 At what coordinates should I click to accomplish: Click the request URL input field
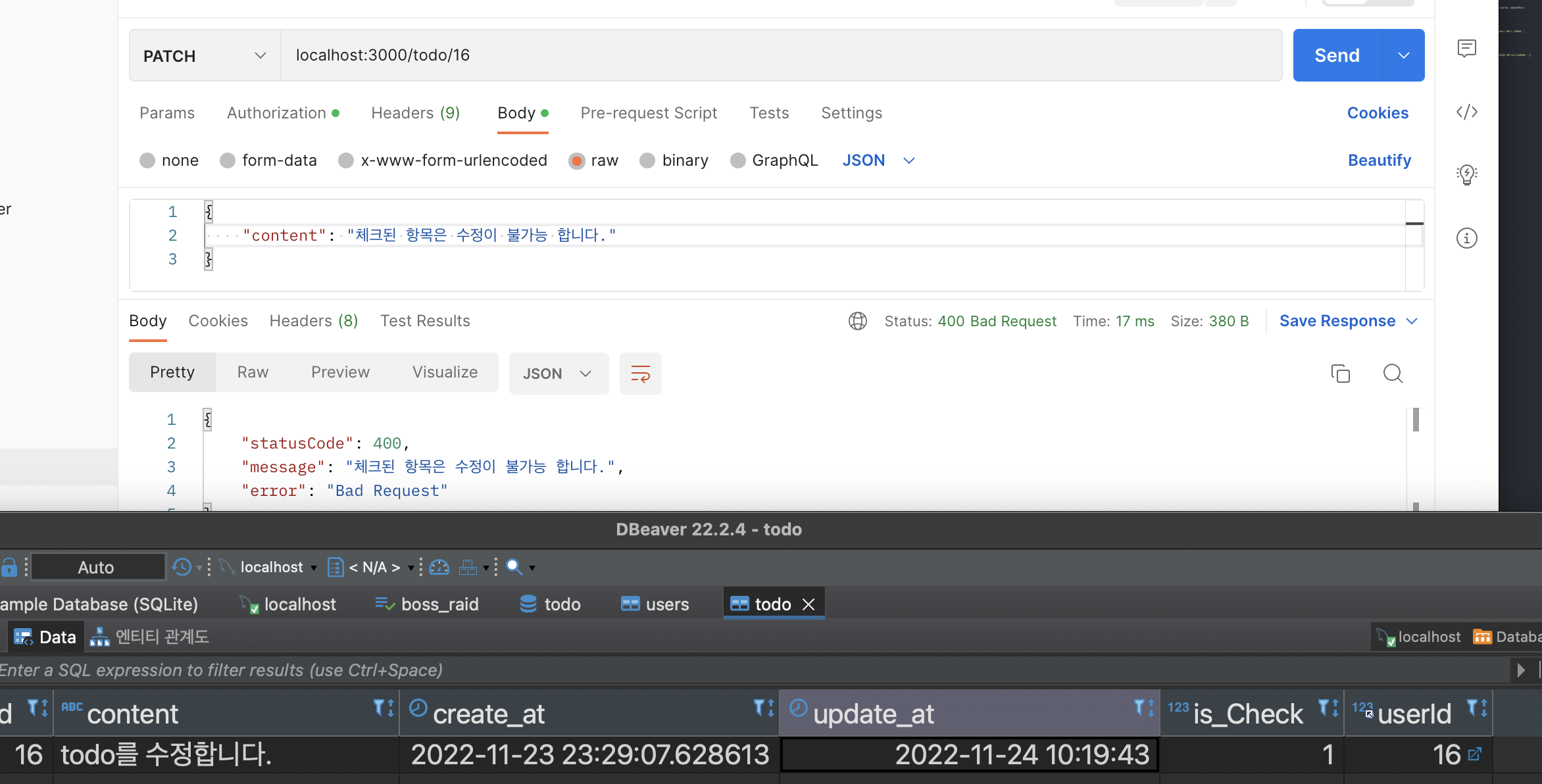click(x=781, y=55)
